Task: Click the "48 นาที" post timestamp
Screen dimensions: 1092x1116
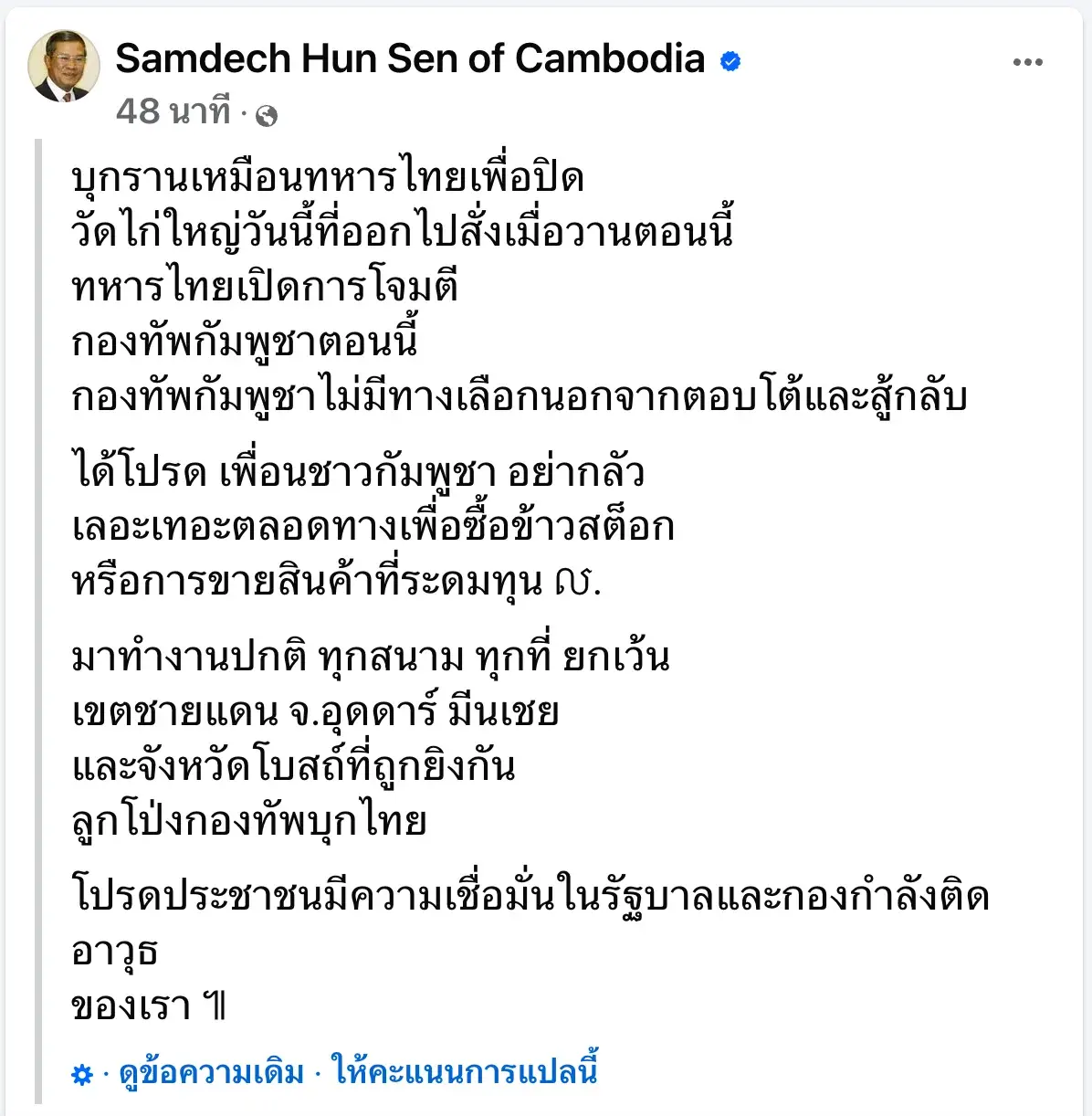Action: pyautogui.click(x=173, y=111)
